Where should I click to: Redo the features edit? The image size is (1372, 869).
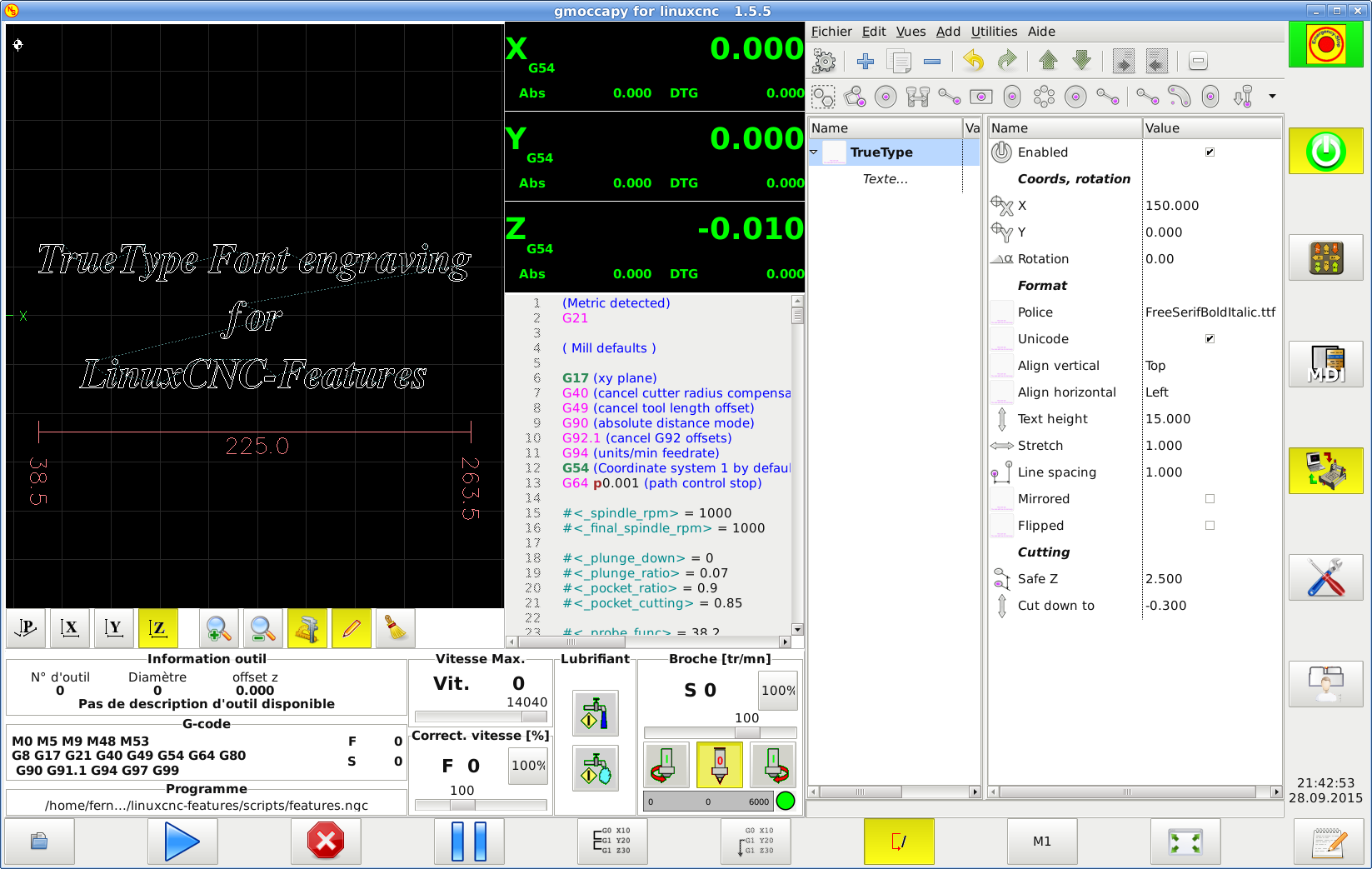tap(1007, 61)
